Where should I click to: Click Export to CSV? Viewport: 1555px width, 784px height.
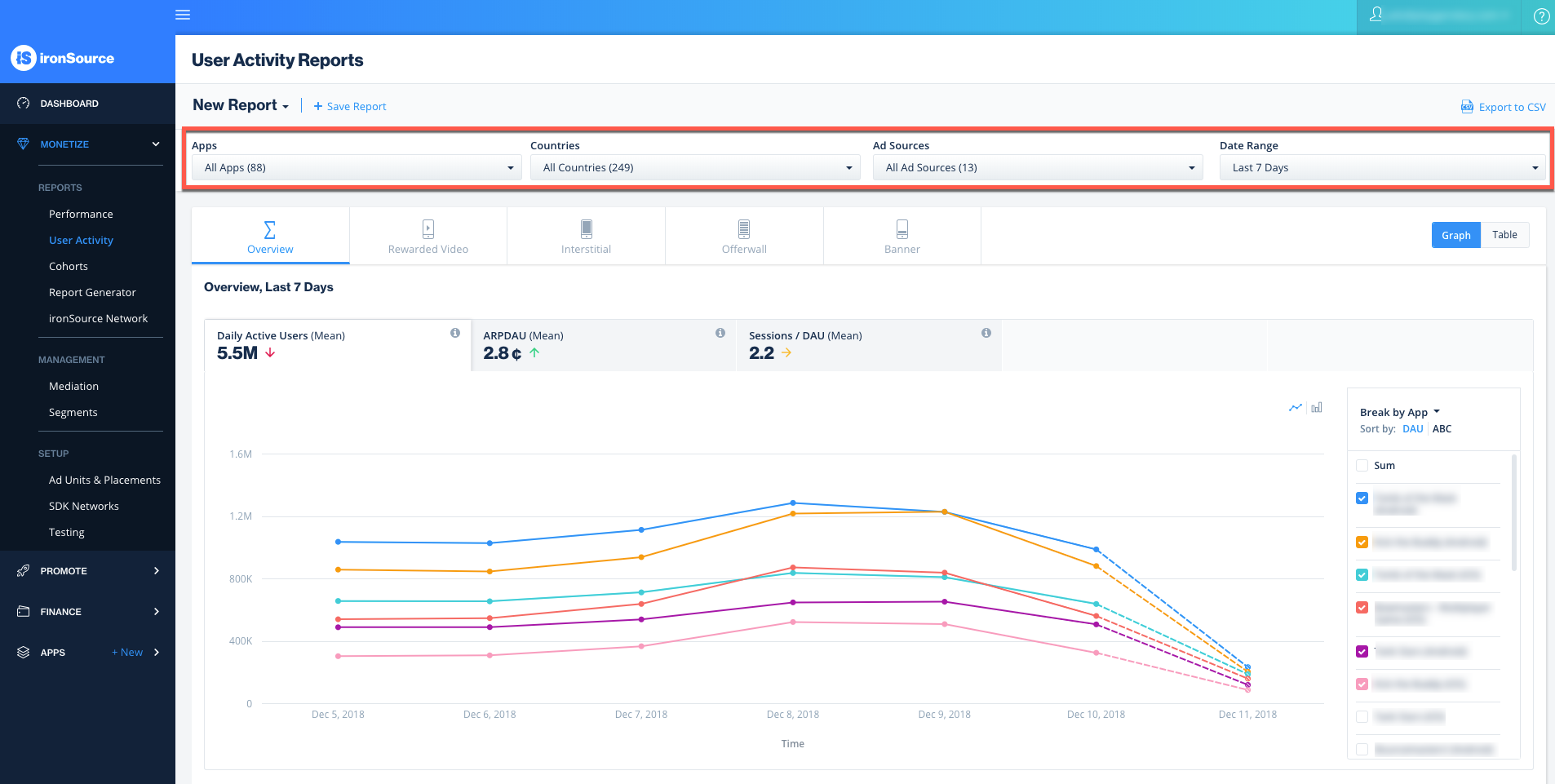pyautogui.click(x=1504, y=106)
